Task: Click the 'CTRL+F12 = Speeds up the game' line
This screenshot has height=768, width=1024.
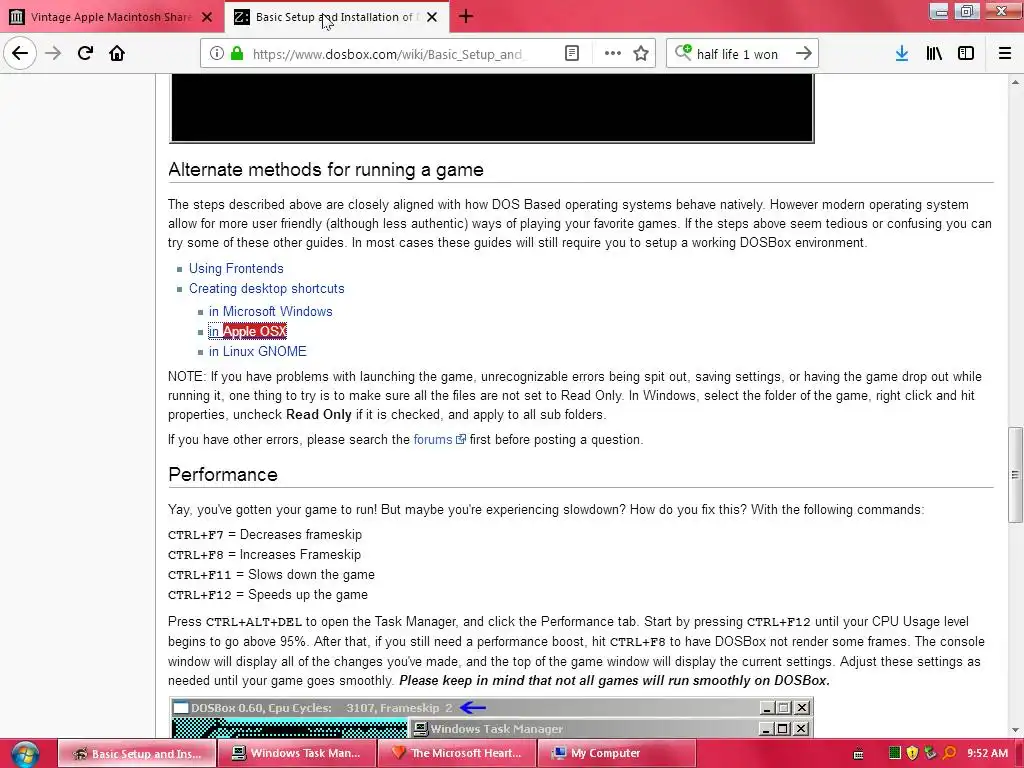Action: [x=268, y=595]
